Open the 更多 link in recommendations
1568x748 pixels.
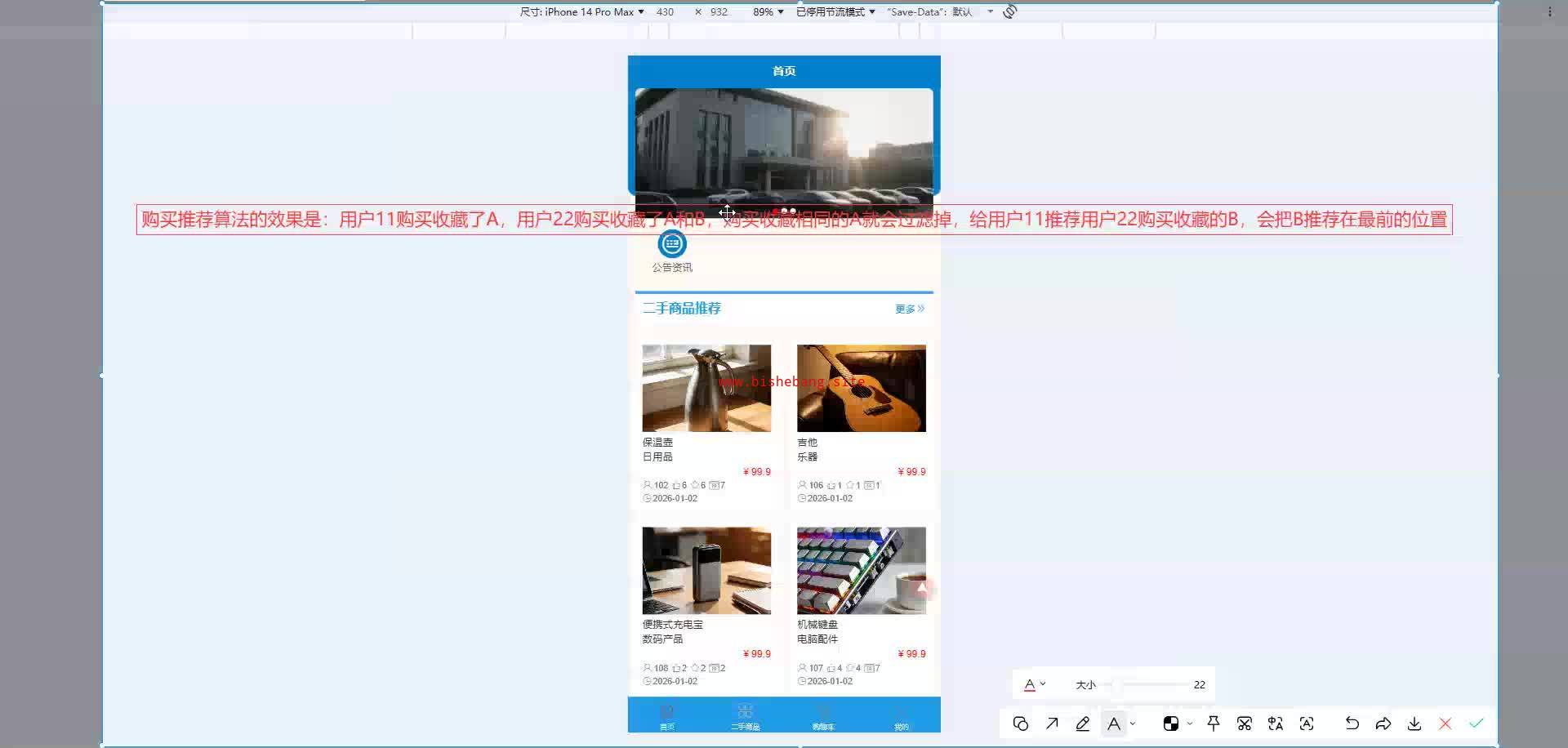point(909,309)
